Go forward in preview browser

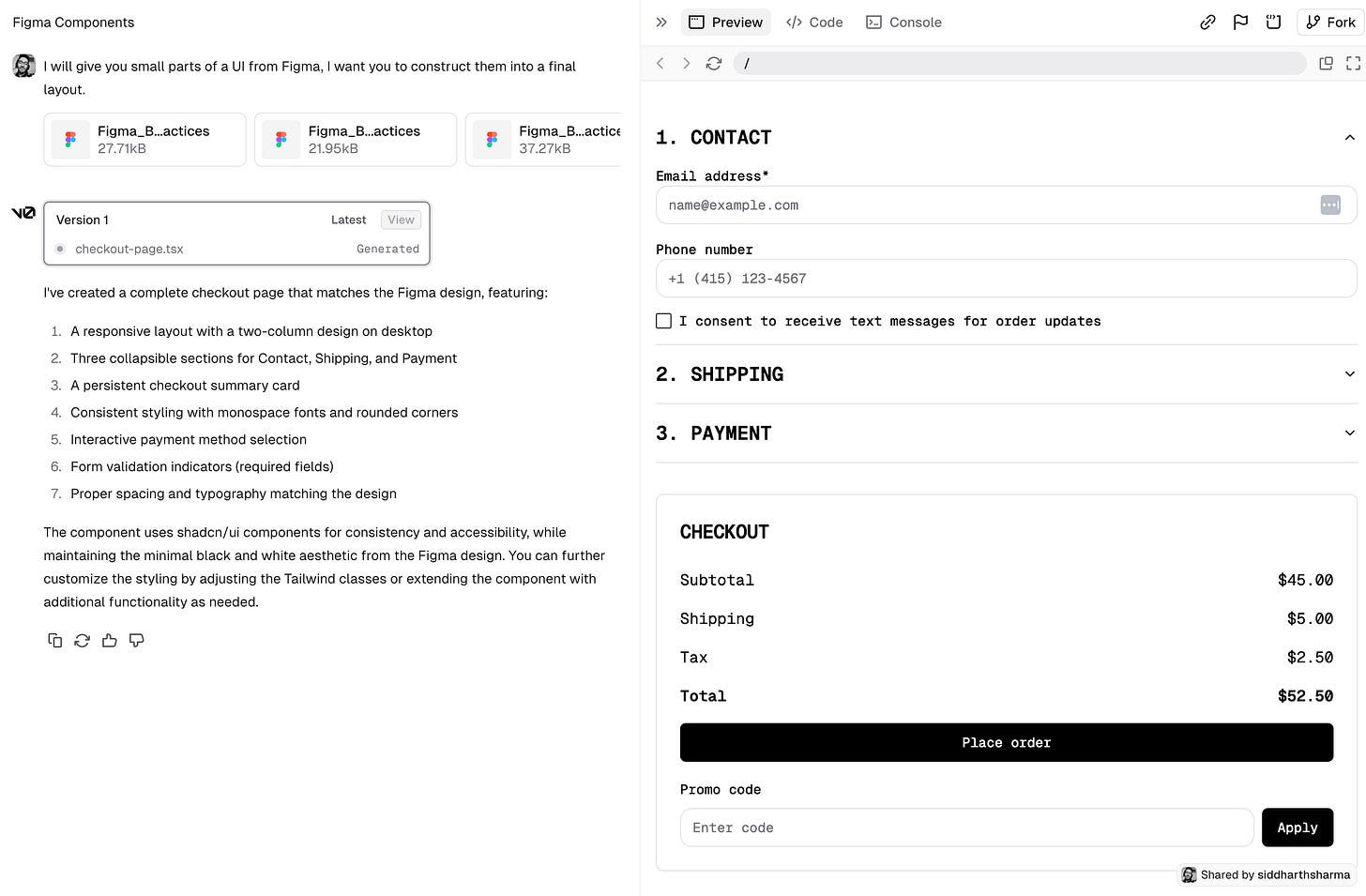(x=687, y=63)
